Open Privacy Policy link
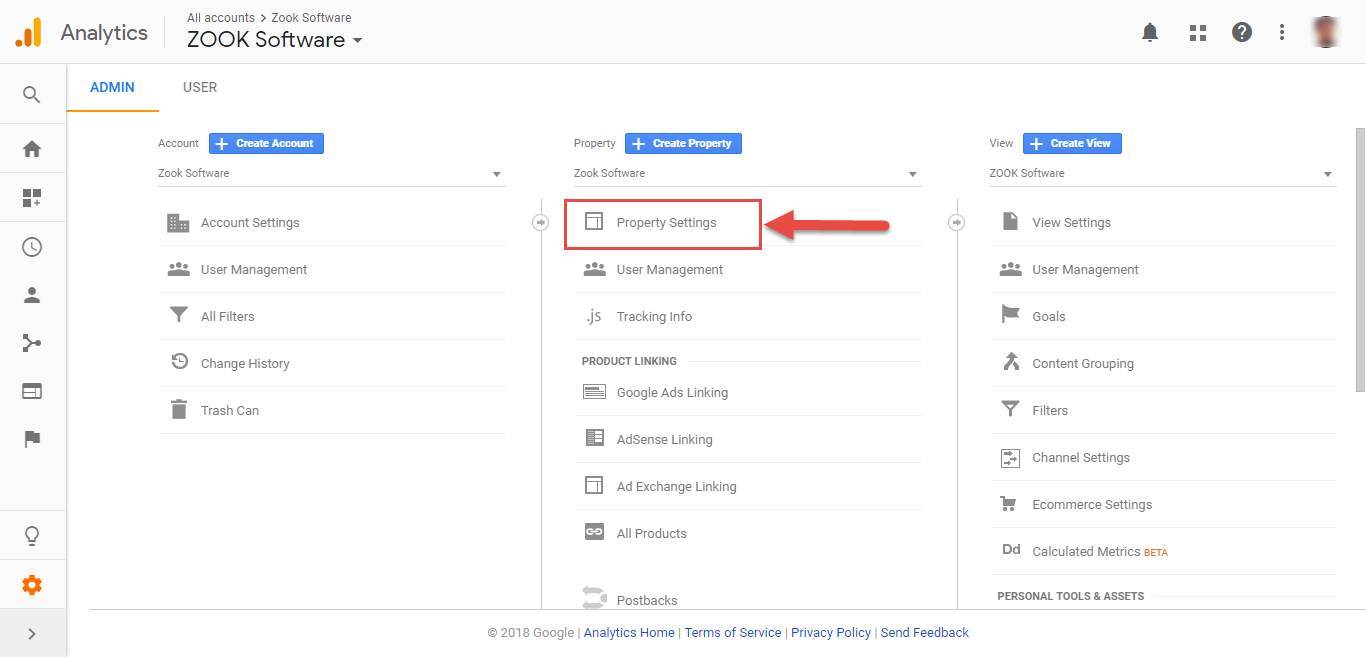The image size is (1366, 657). tap(831, 633)
